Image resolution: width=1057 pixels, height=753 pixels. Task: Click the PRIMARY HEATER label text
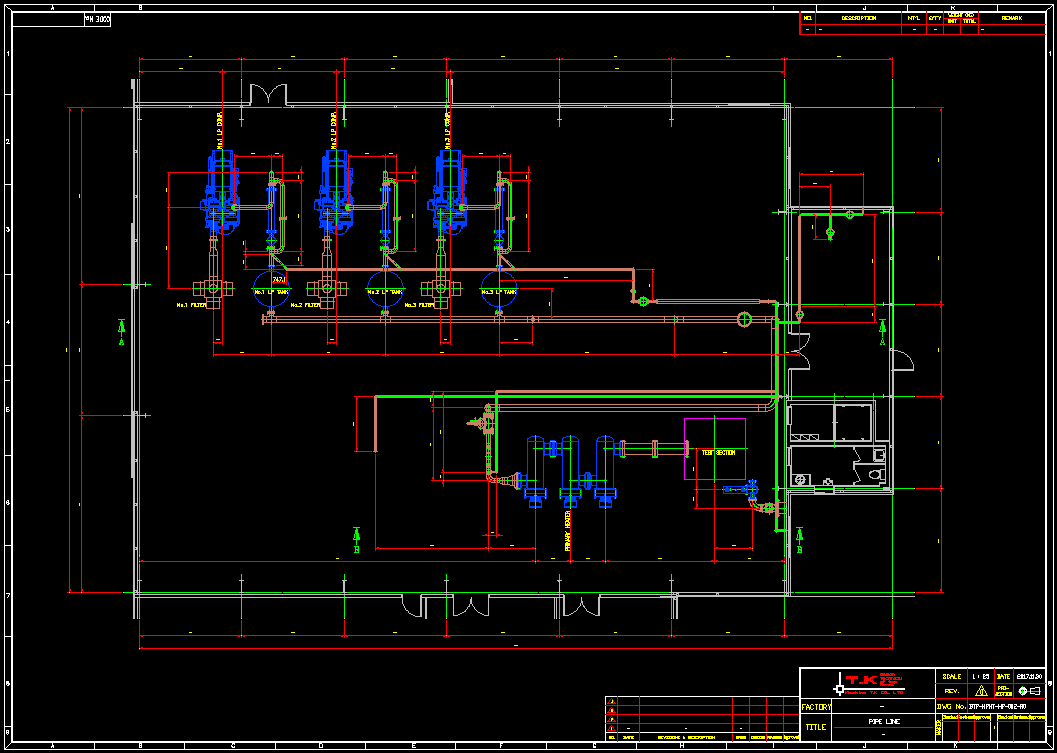(568, 532)
